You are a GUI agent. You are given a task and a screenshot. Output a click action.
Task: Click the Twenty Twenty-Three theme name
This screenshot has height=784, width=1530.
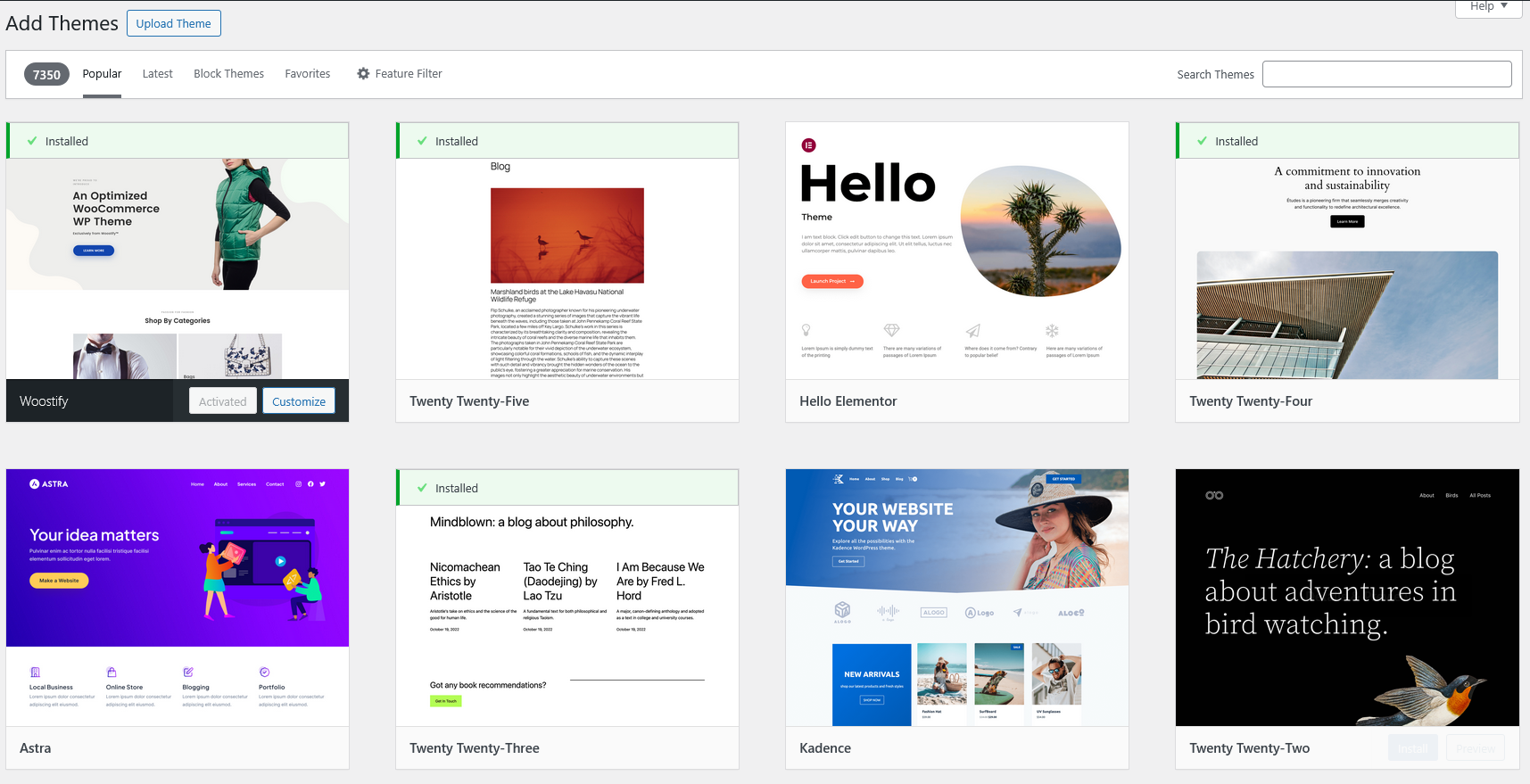475,748
